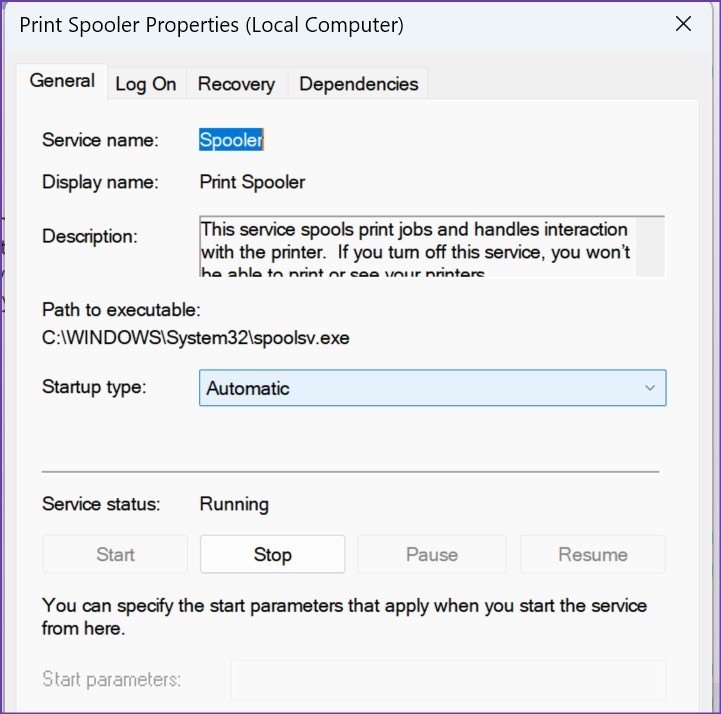Image resolution: width=721 pixels, height=714 pixels.
Task: Open the Recovery tab
Action: [236, 84]
